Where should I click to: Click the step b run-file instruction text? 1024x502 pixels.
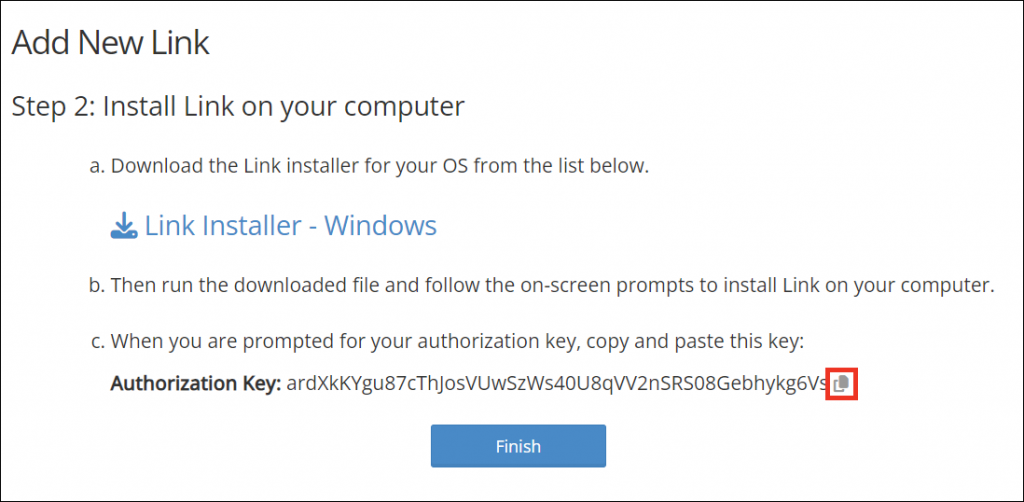pyautogui.click(x=552, y=285)
